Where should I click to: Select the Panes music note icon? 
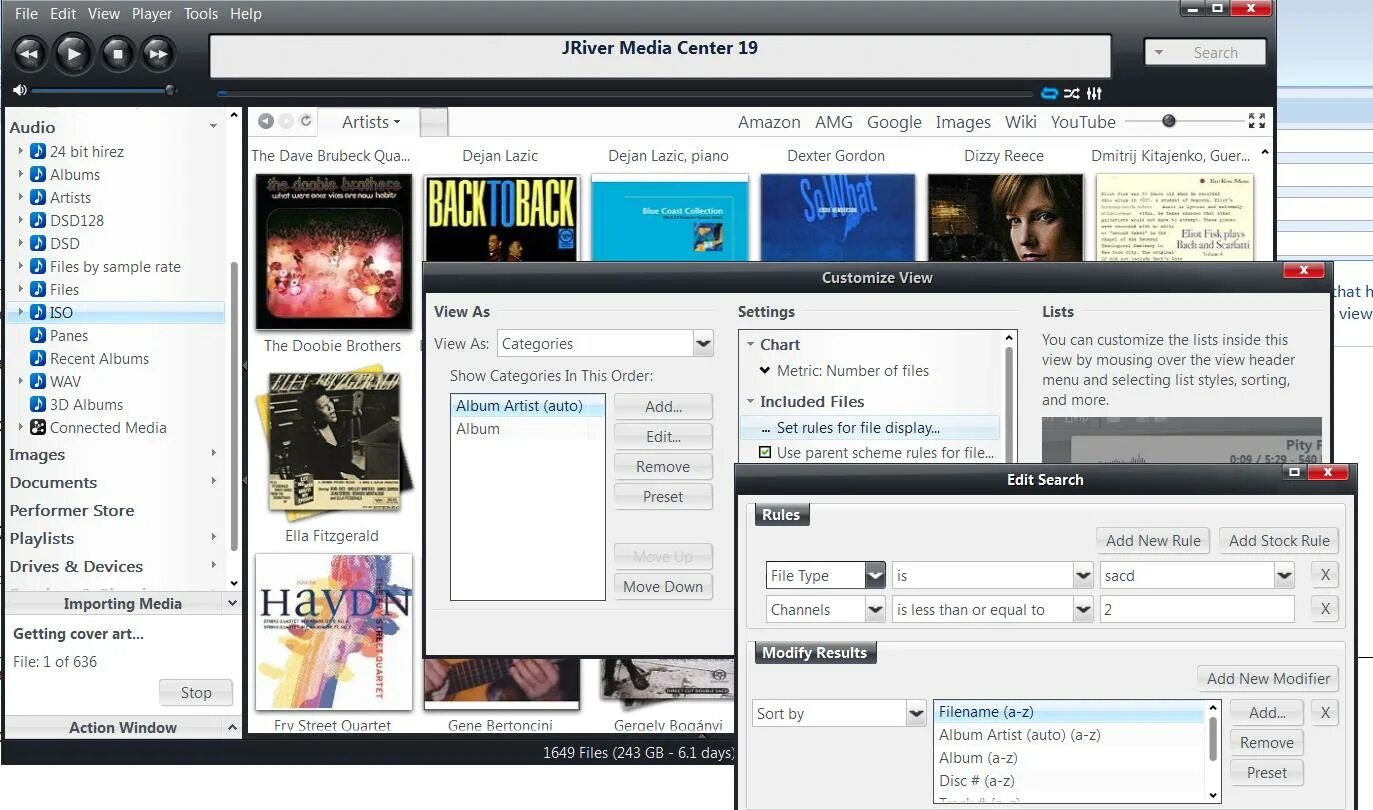38,335
